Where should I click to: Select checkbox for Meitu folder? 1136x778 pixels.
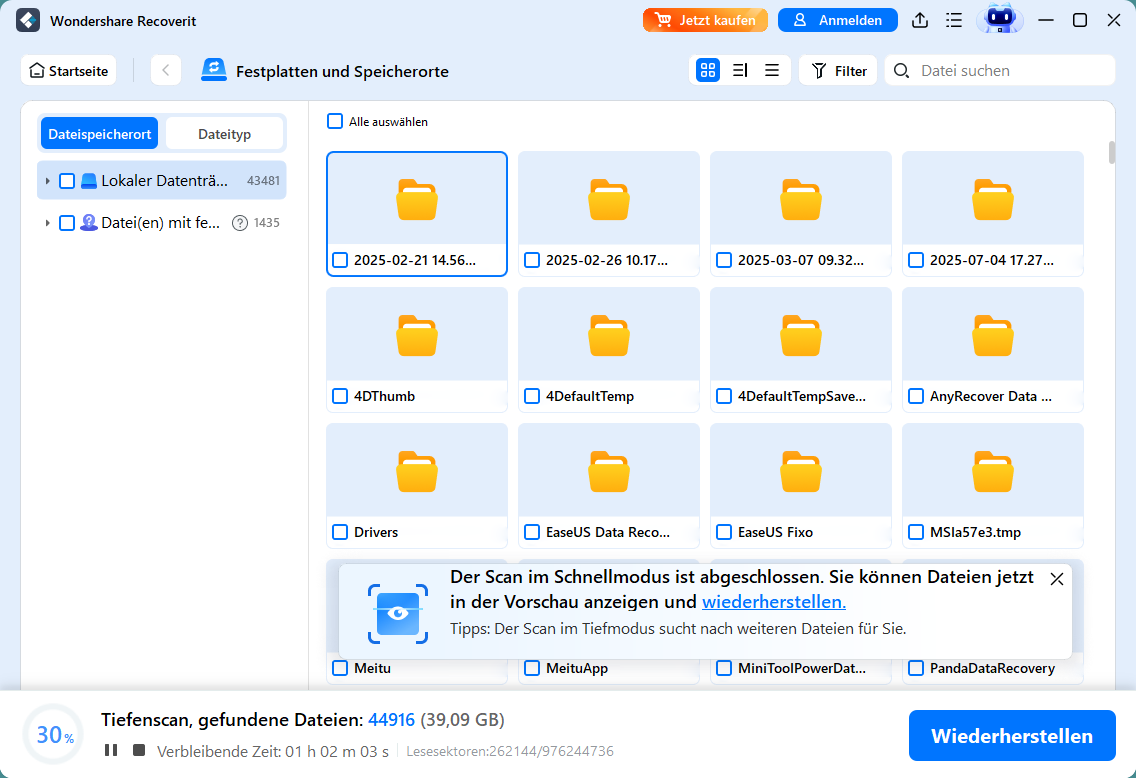pos(340,668)
